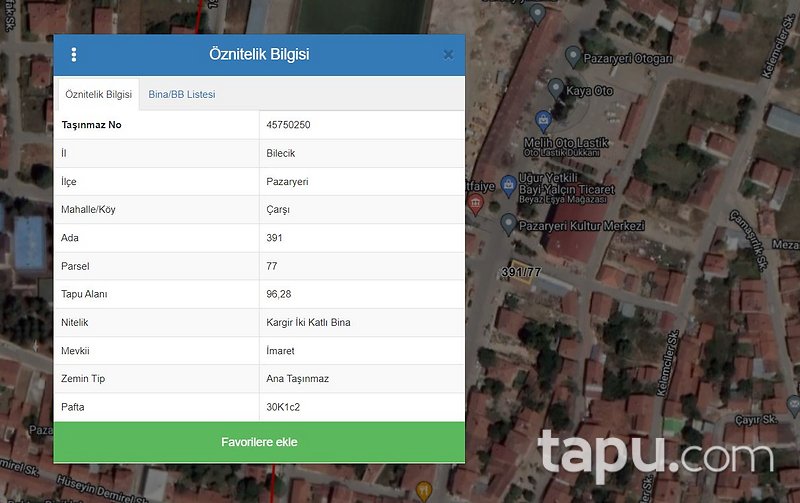
Task: Click the Zemin Tip value Ana Taşınmaz
Action: (297, 379)
